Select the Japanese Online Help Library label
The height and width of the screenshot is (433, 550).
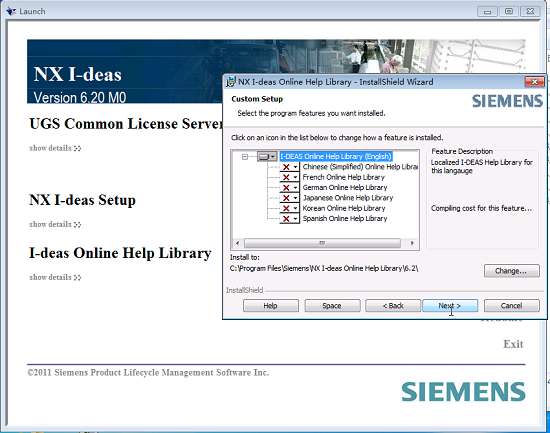(x=348, y=198)
